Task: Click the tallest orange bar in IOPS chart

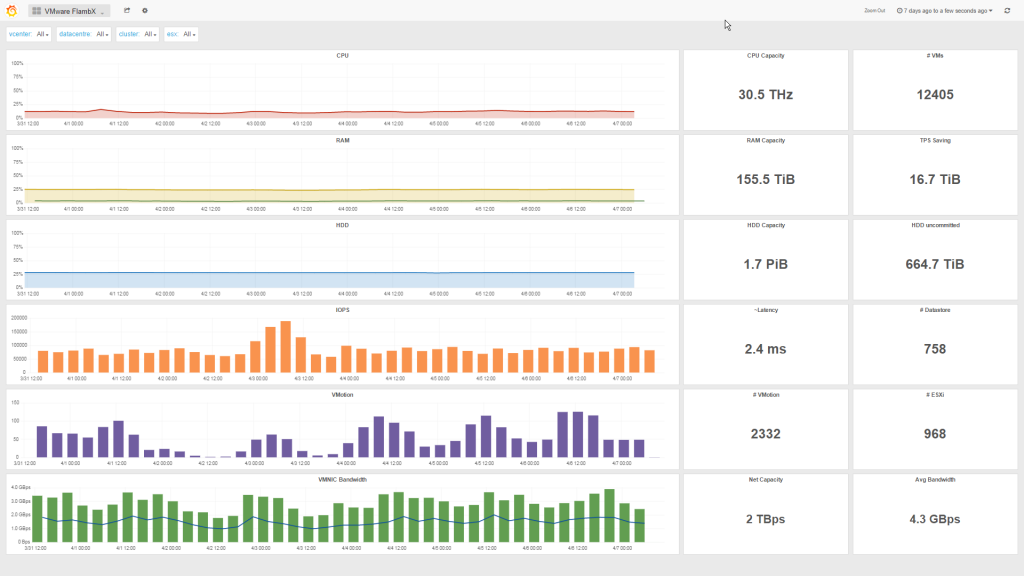Action: click(285, 347)
